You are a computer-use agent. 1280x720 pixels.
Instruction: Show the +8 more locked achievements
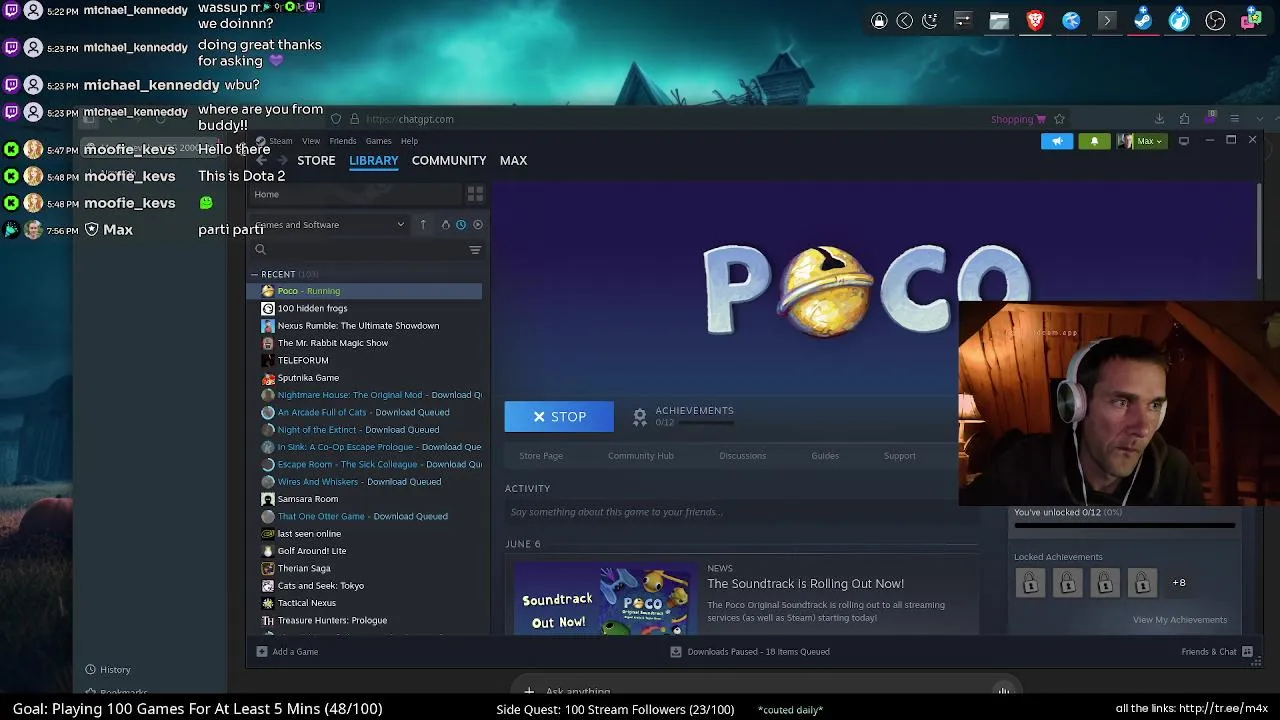pyautogui.click(x=1179, y=583)
